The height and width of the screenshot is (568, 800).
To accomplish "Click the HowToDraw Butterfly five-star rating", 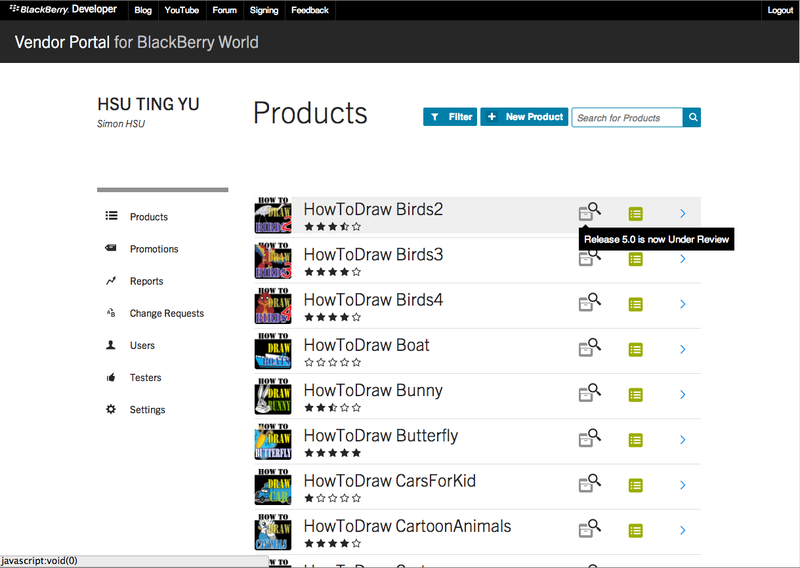I will coord(333,453).
